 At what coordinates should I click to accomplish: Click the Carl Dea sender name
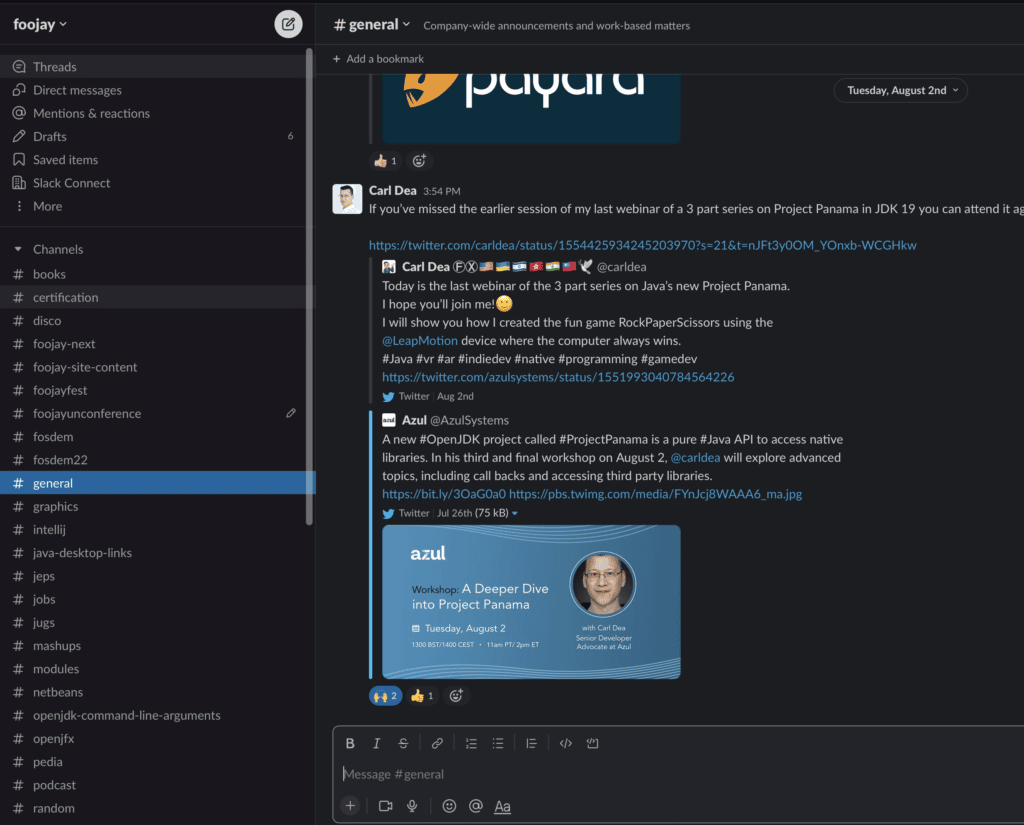(392, 190)
